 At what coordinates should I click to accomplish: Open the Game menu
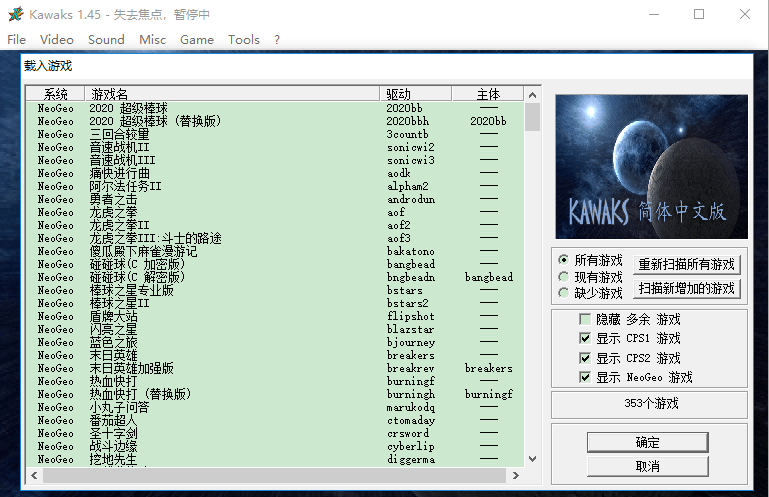(197, 39)
